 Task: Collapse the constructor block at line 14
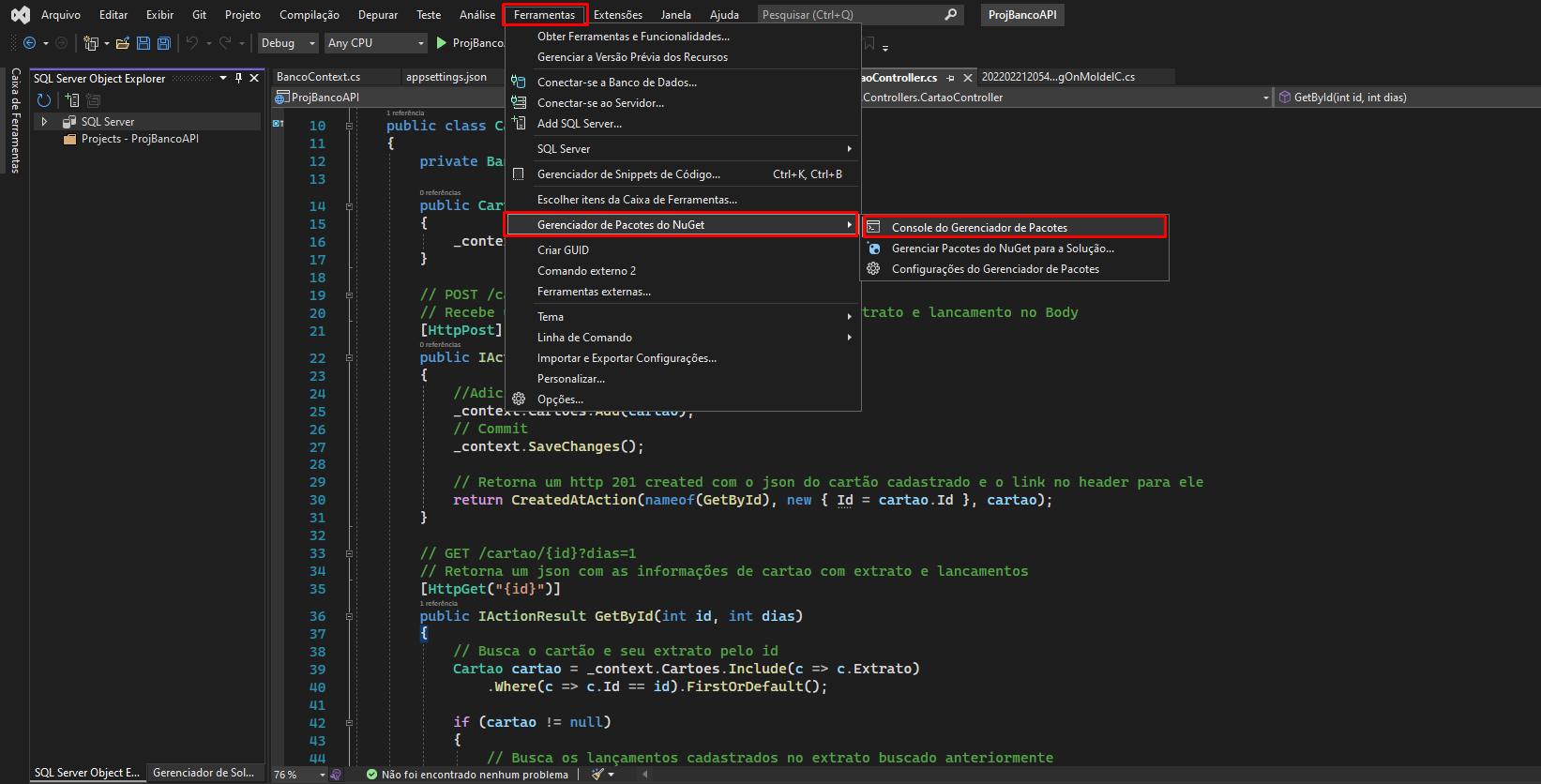[349, 206]
